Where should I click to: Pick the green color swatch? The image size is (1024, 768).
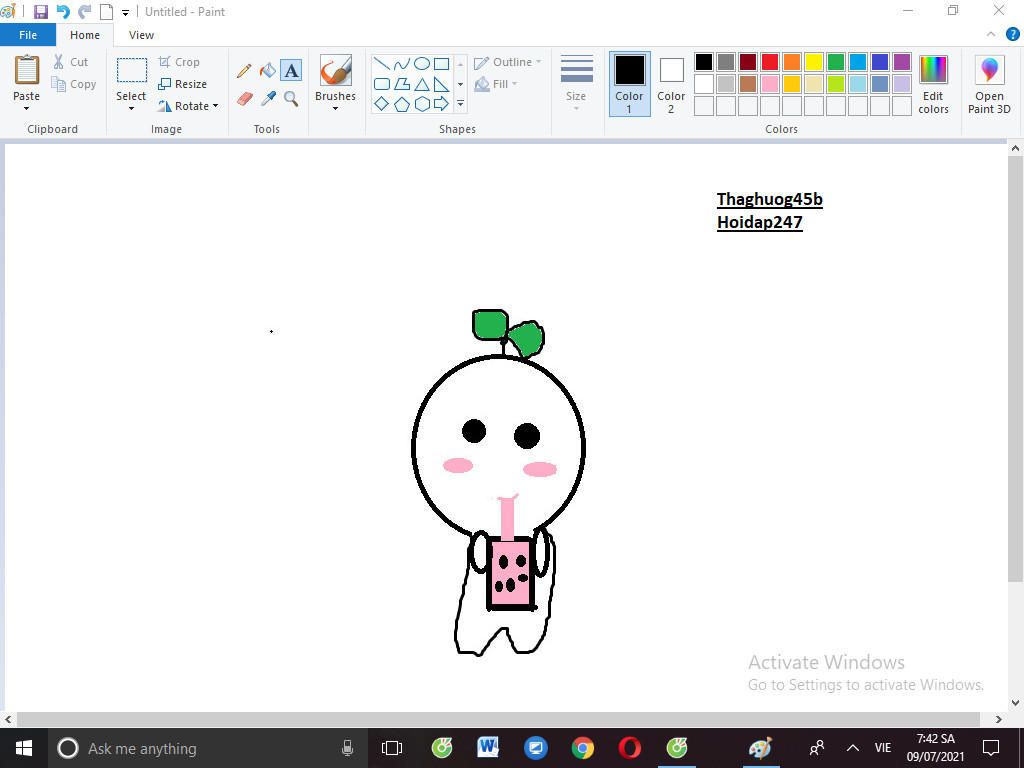[835, 62]
